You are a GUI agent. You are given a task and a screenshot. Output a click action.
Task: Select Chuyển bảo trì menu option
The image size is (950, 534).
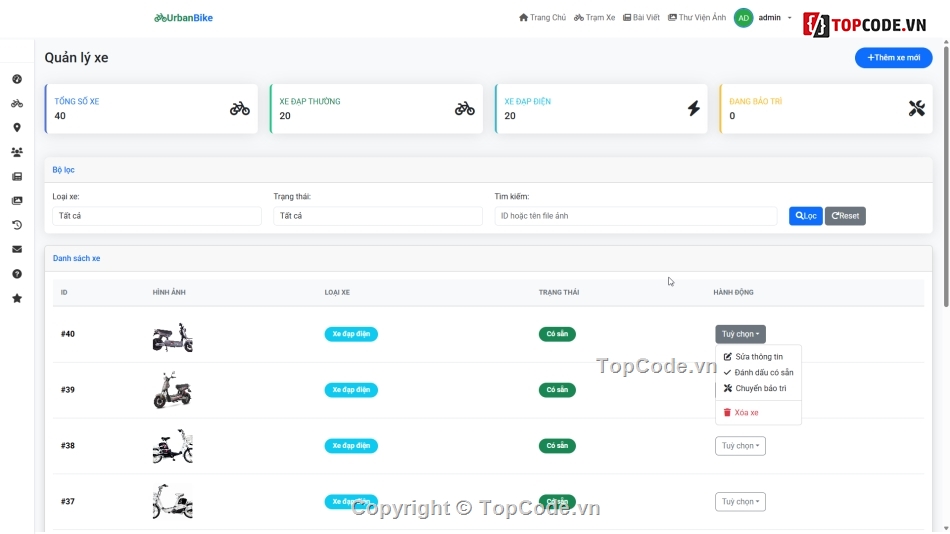click(x=760, y=388)
